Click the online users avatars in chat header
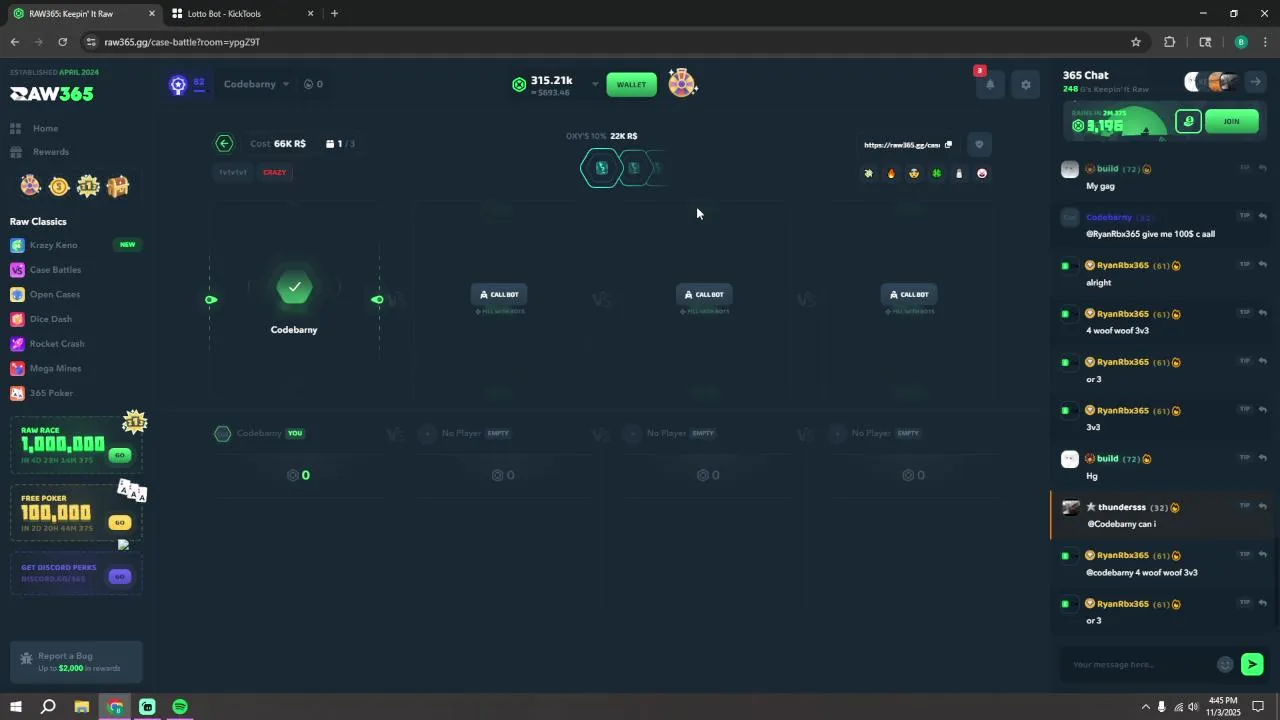Screen dimensions: 1280x720 point(1211,82)
